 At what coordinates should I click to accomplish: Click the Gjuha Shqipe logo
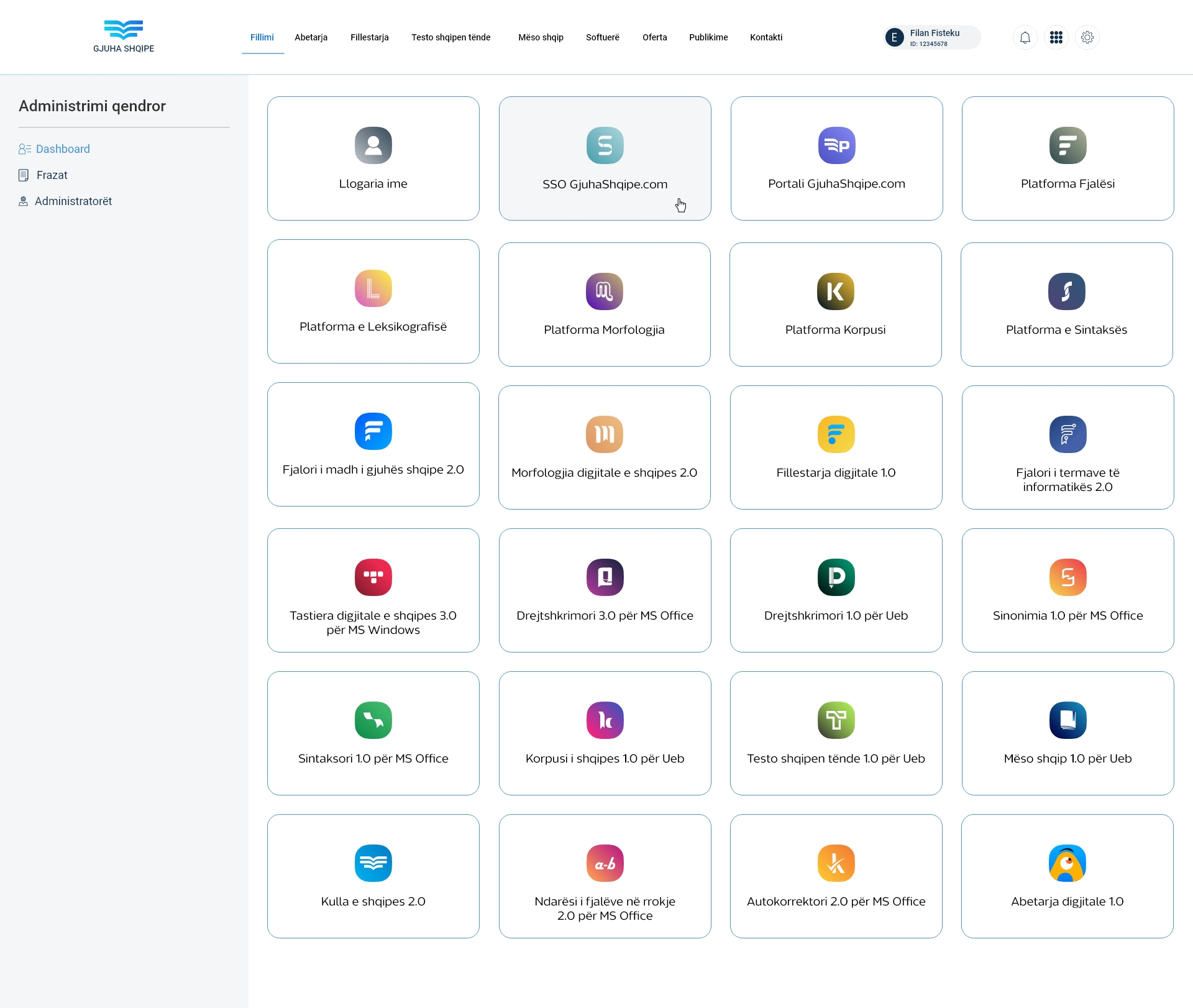pyautogui.click(x=124, y=36)
